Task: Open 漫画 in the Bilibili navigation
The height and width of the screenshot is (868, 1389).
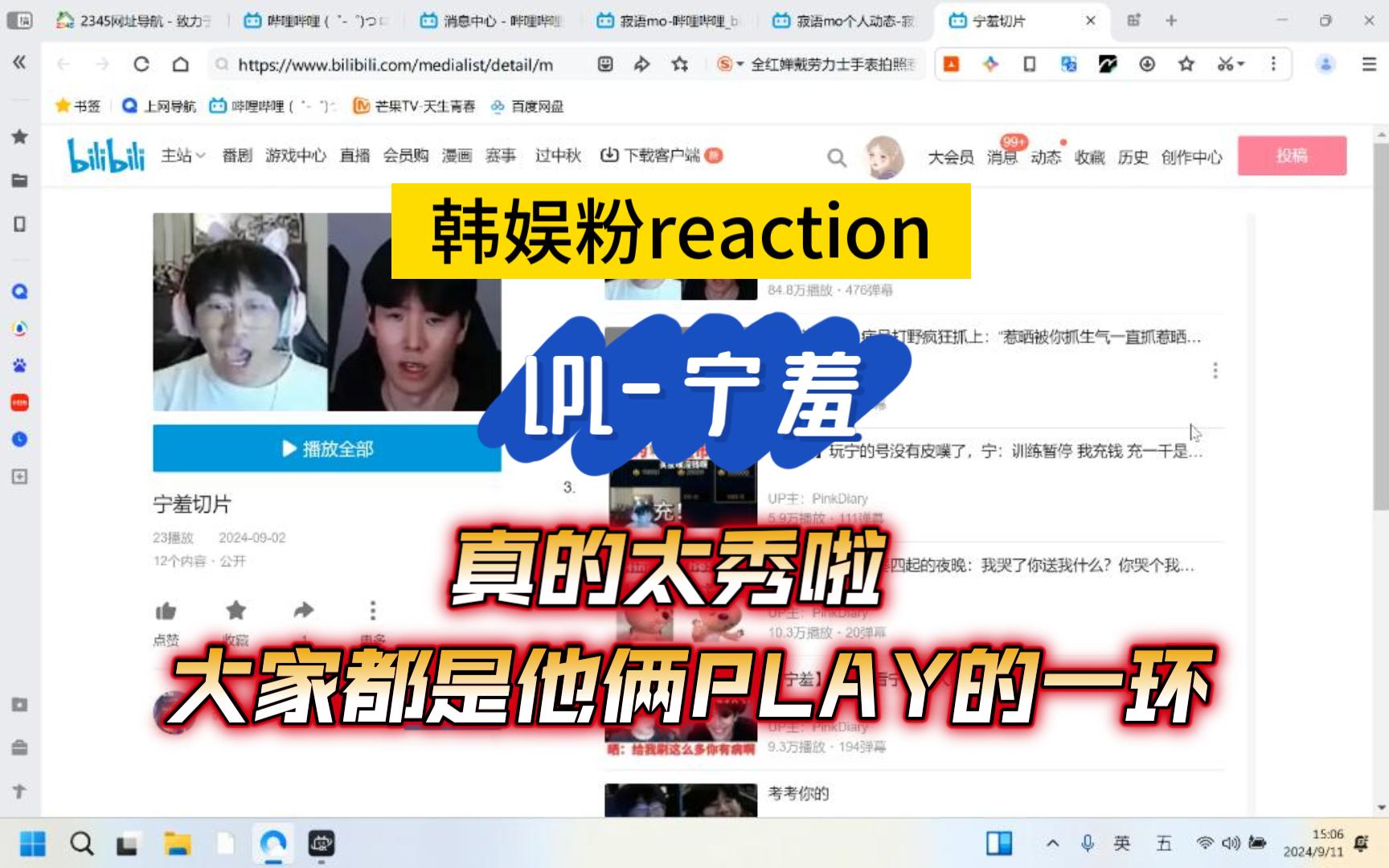Action: click(x=457, y=155)
